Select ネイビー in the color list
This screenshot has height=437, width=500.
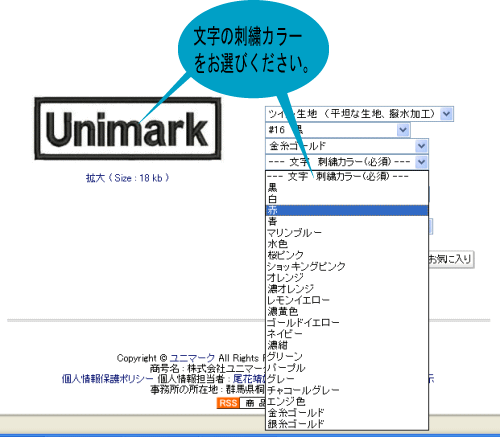coord(347,334)
